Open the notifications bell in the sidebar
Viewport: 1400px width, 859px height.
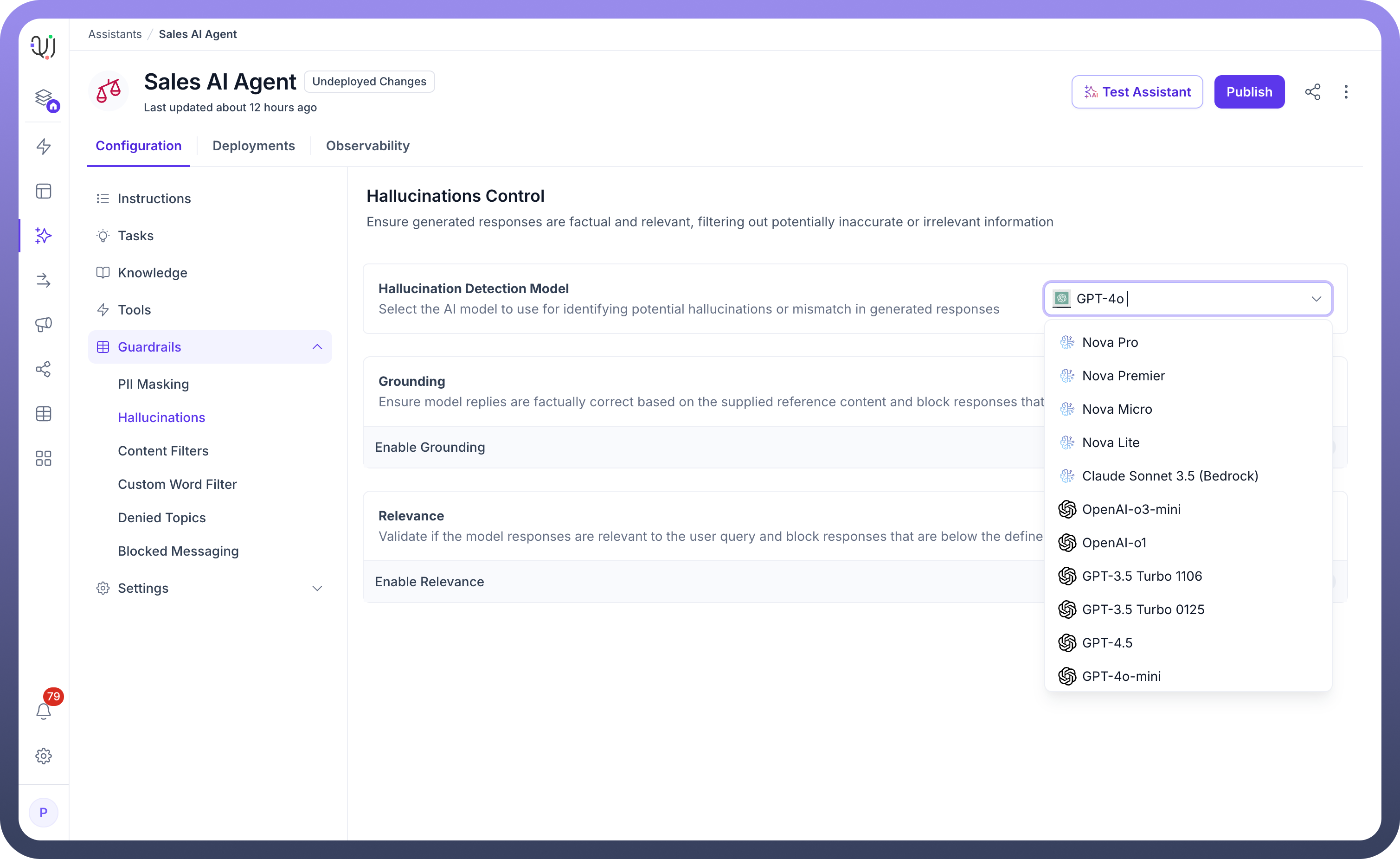44,711
